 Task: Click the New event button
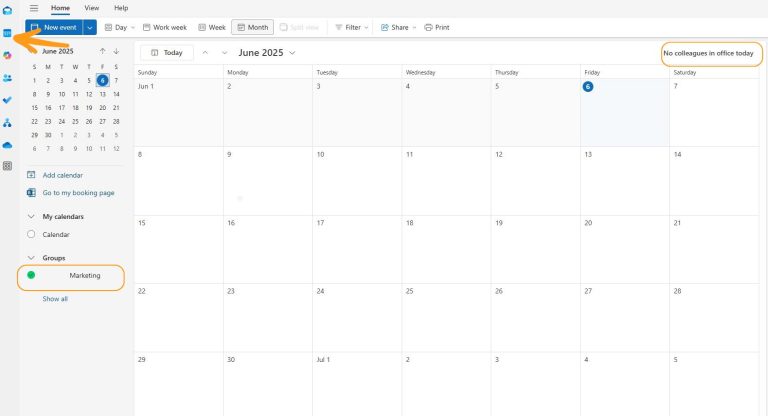tap(54, 27)
